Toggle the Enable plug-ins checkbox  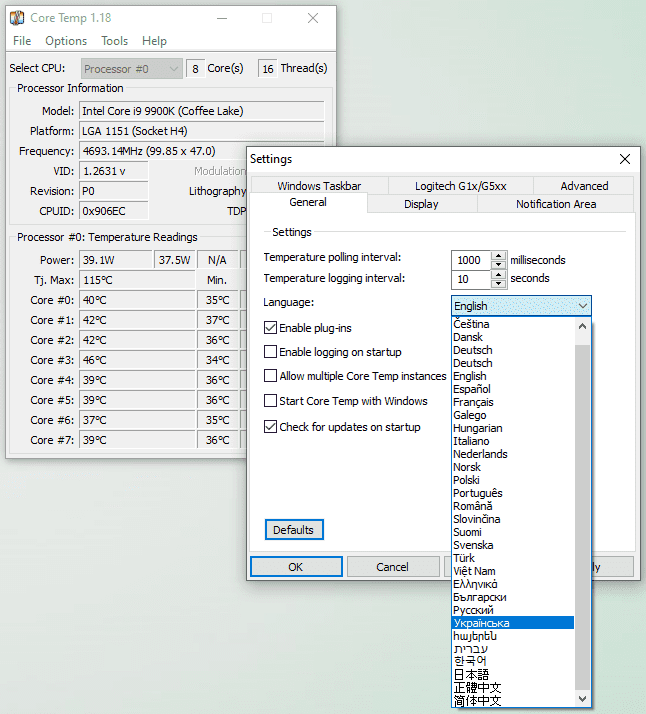(270, 327)
